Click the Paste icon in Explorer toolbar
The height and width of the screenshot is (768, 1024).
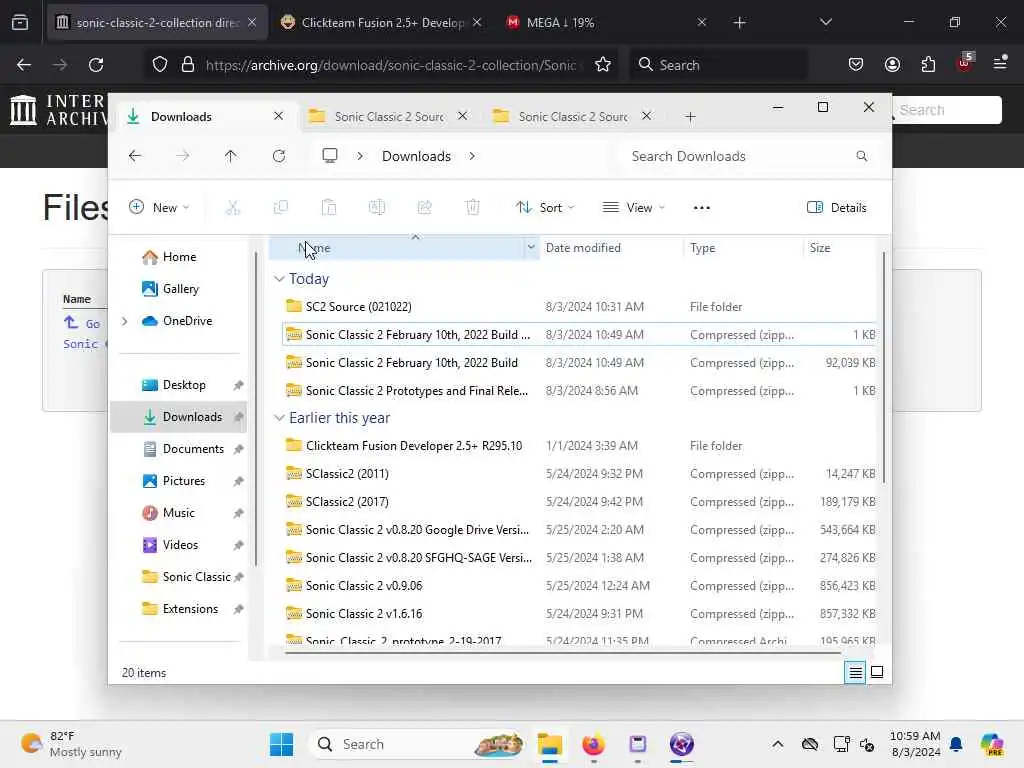click(328, 208)
